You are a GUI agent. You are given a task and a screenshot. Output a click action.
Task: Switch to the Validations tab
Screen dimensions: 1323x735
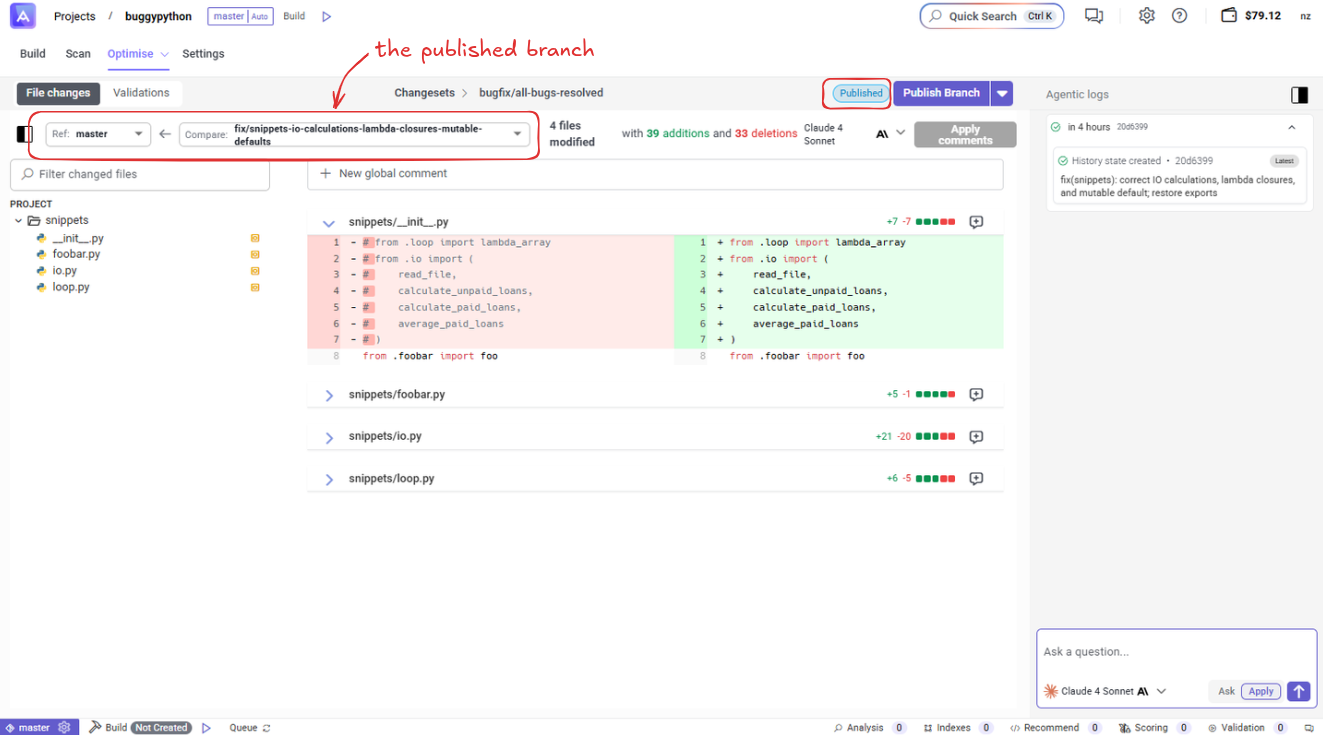(x=141, y=93)
